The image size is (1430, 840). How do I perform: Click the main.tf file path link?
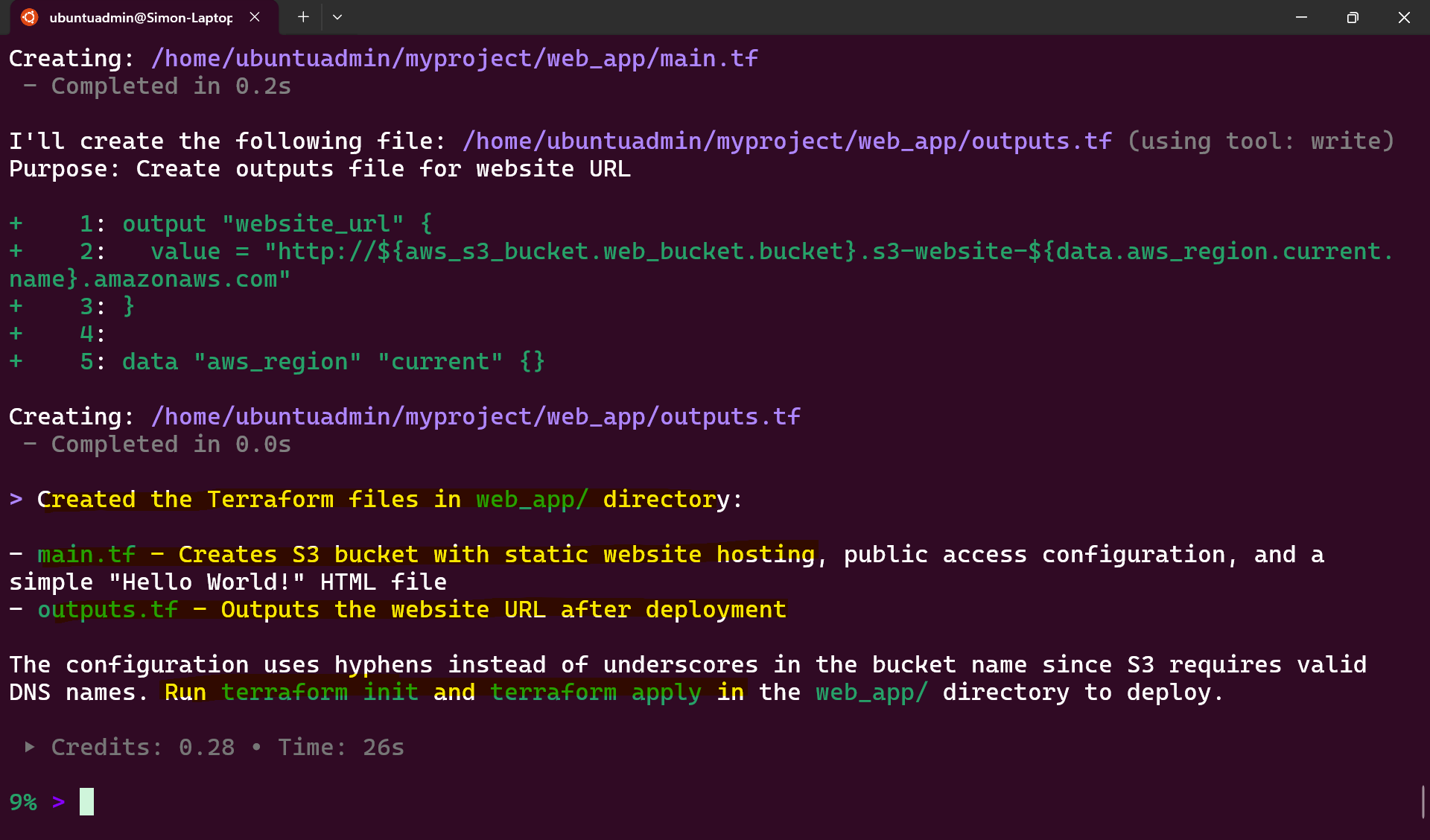[454, 58]
